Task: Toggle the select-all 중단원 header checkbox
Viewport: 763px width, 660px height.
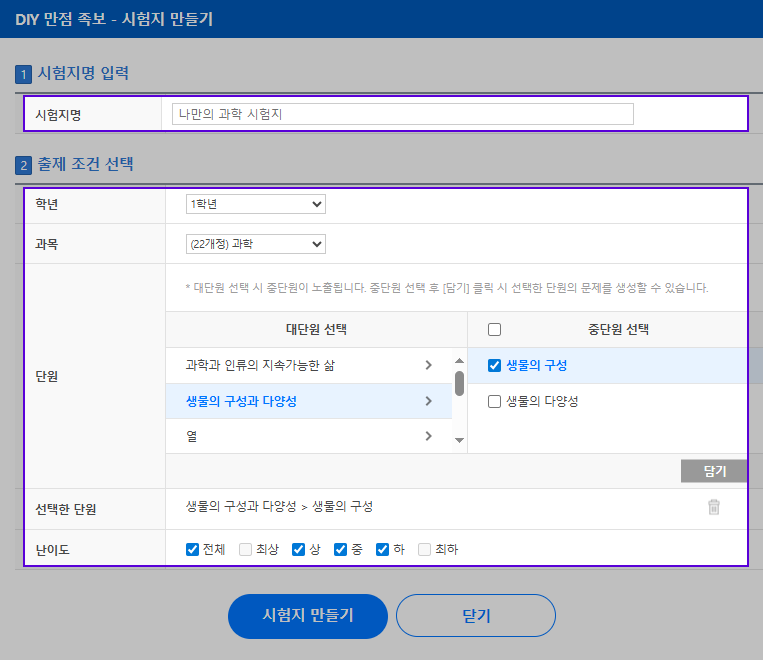Action: tap(494, 330)
